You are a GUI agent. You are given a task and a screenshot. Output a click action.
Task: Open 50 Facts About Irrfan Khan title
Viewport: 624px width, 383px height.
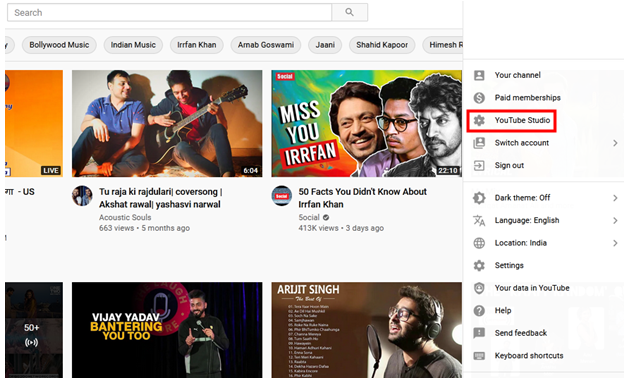363,198
